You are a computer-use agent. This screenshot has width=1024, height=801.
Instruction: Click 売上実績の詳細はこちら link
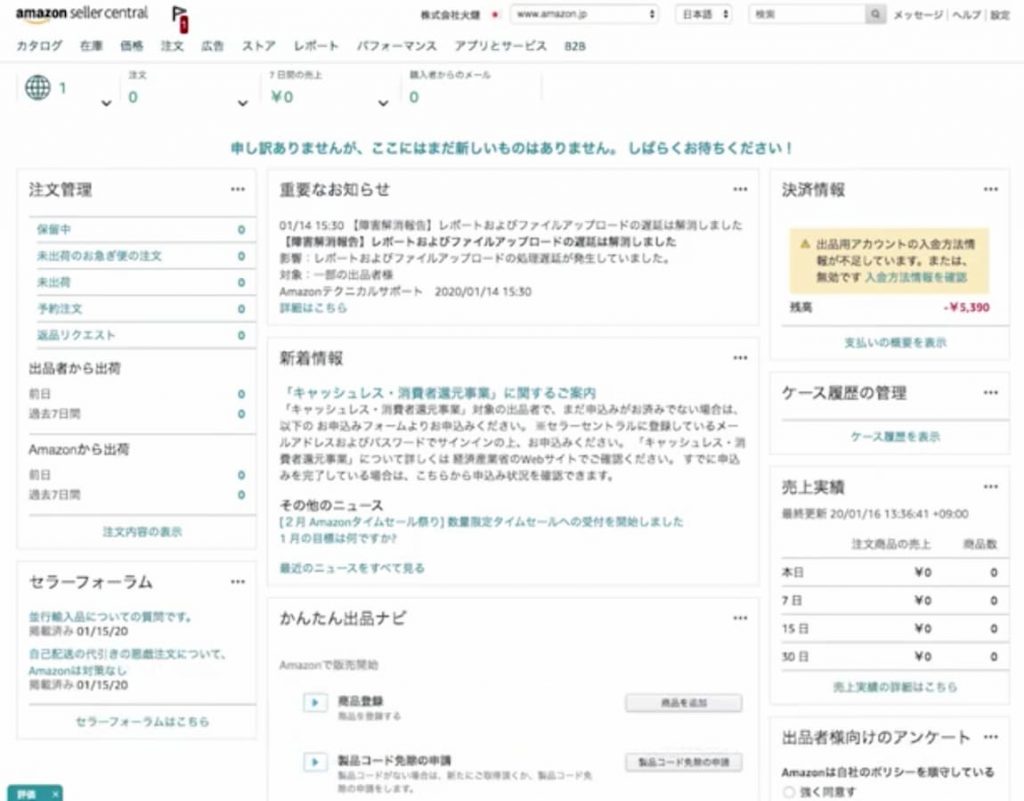click(895, 687)
